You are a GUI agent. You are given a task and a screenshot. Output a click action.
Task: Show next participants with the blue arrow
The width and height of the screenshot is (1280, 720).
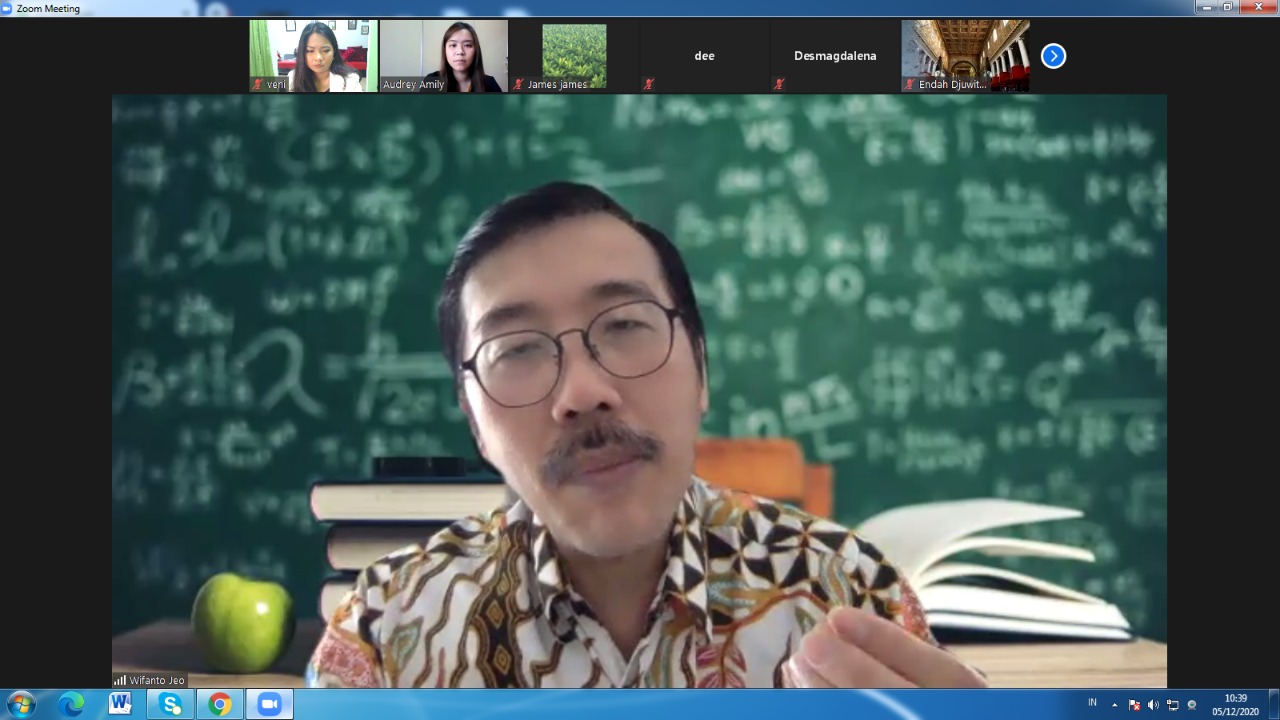pos(1053,56)
